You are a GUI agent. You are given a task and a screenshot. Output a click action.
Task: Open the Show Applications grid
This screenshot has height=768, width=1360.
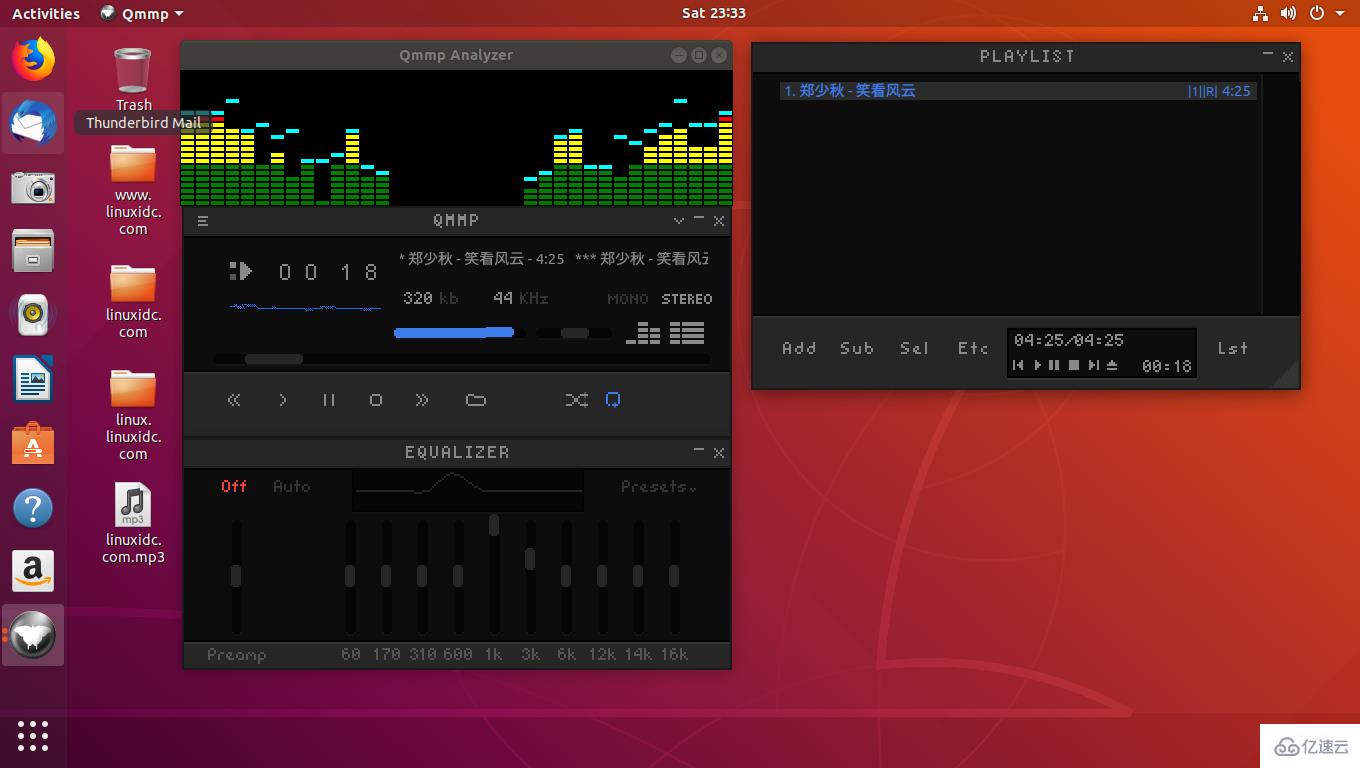point(33,736)
